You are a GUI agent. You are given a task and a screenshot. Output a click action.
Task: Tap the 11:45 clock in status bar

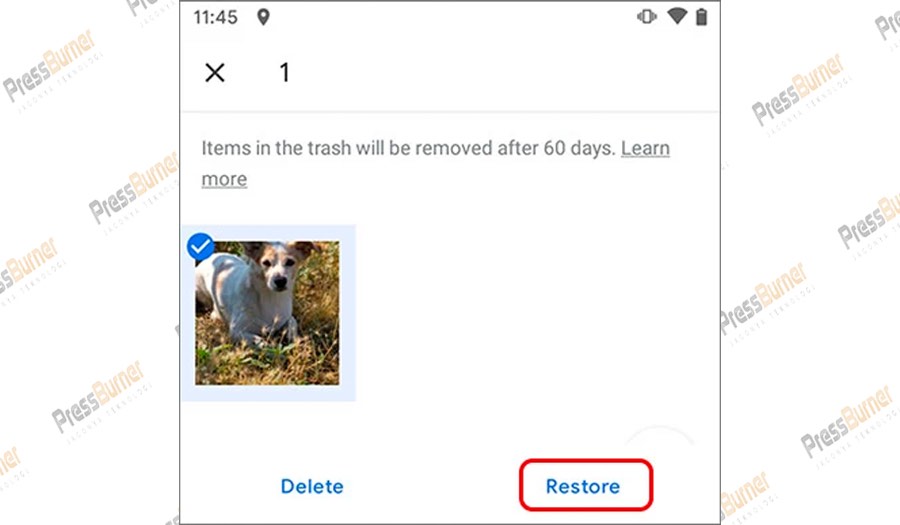coord(215,17)
